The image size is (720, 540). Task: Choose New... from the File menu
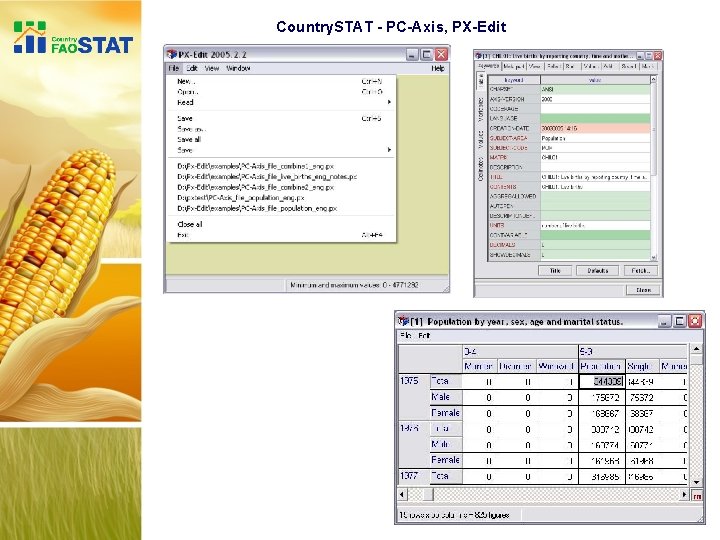(281, 81)
